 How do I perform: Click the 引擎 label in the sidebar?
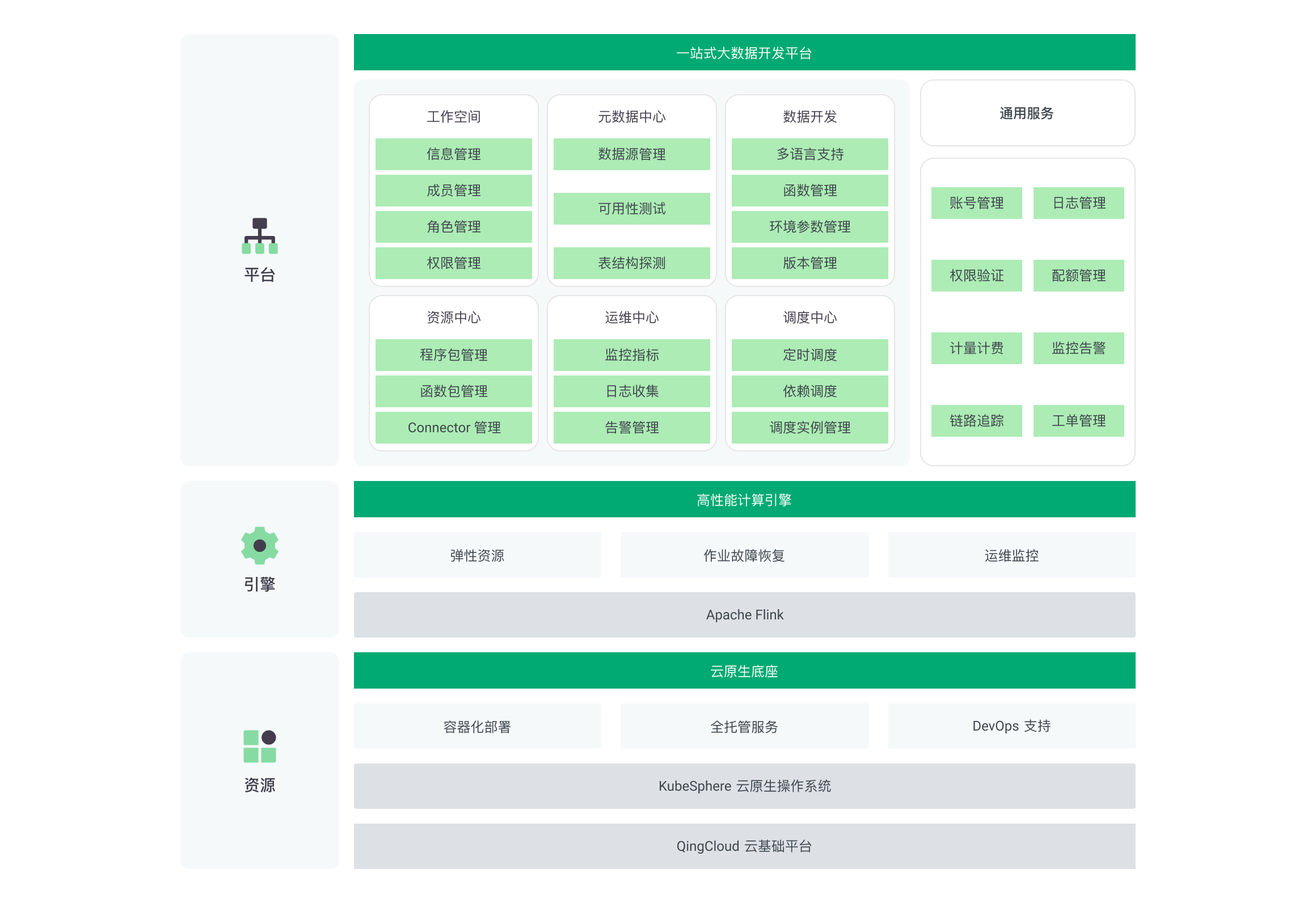tap(260, 584)
